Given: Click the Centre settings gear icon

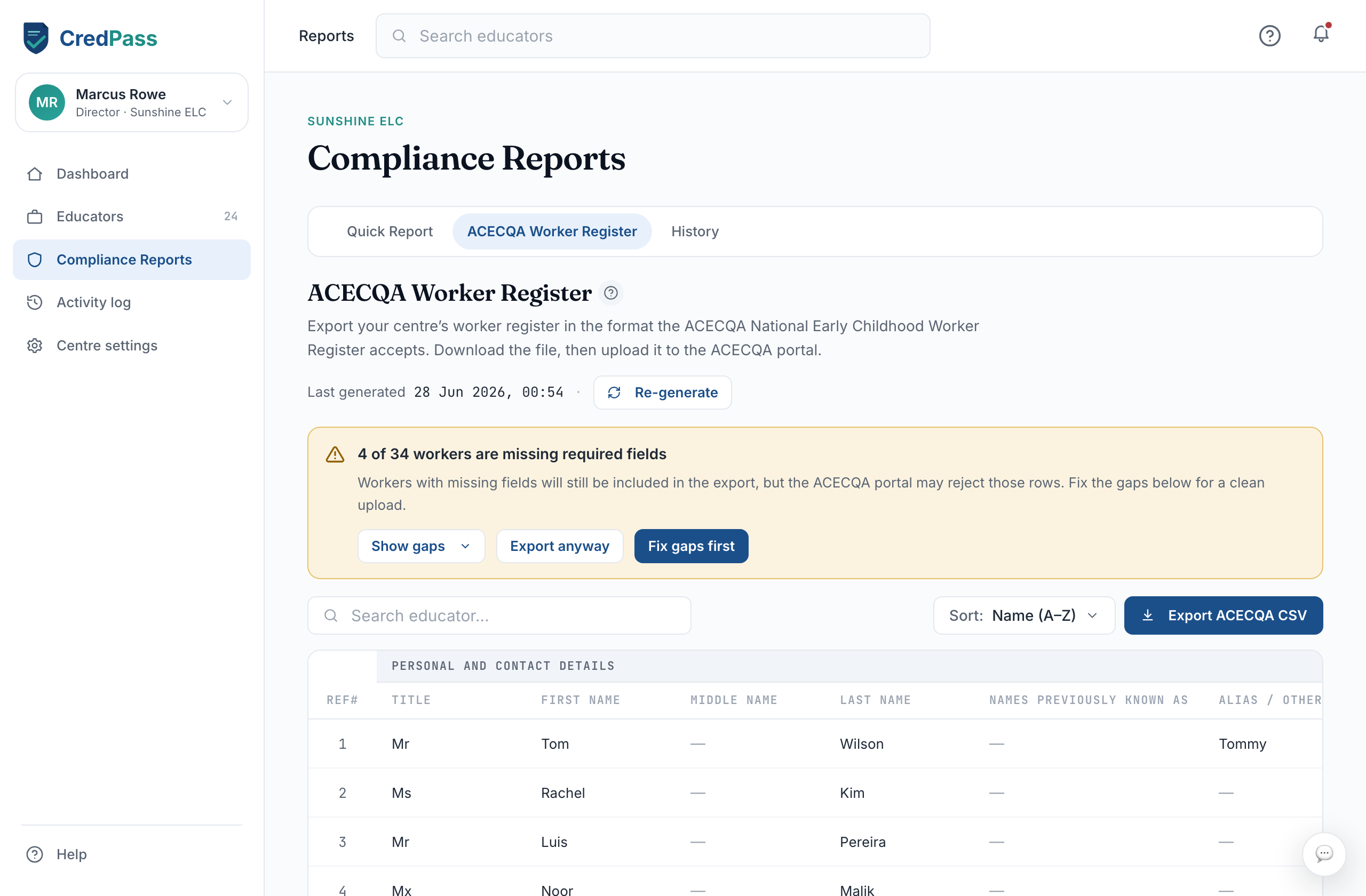Looking at the screenshot, I should [x=35, y=345].
